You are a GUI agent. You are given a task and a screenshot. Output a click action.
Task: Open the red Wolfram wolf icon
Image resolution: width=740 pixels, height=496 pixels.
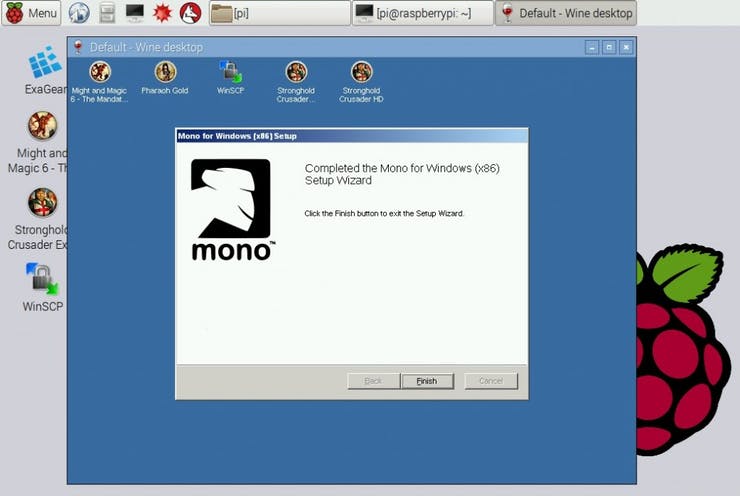click(x=191, y=13)
